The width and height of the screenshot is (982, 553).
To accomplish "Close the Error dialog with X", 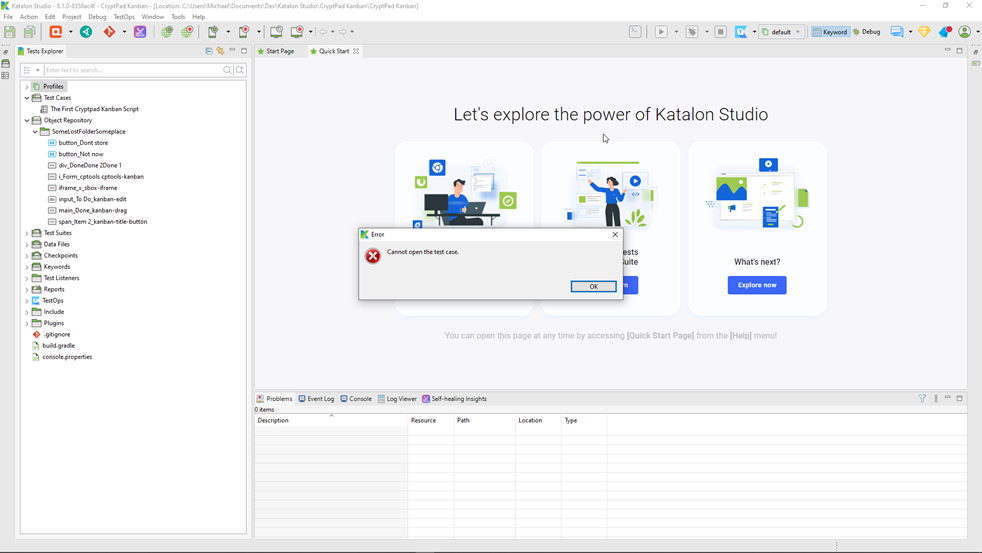I will (615, 234).
